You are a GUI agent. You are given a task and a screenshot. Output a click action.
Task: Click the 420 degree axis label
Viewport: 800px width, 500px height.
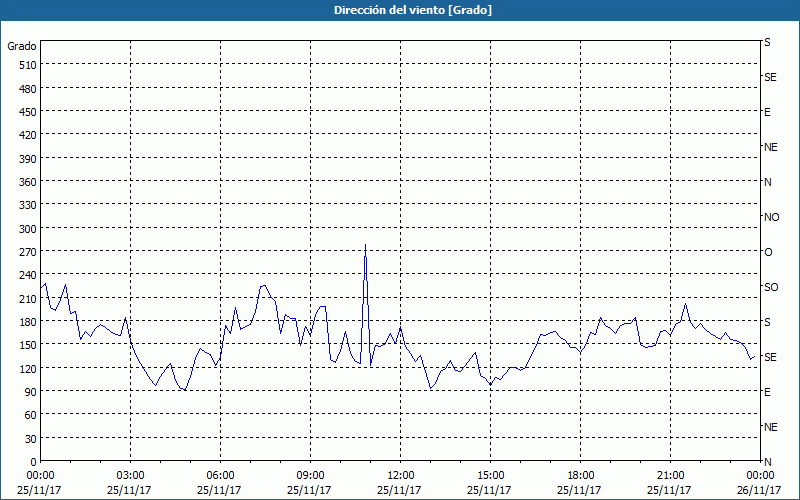[x=28, y=135]
